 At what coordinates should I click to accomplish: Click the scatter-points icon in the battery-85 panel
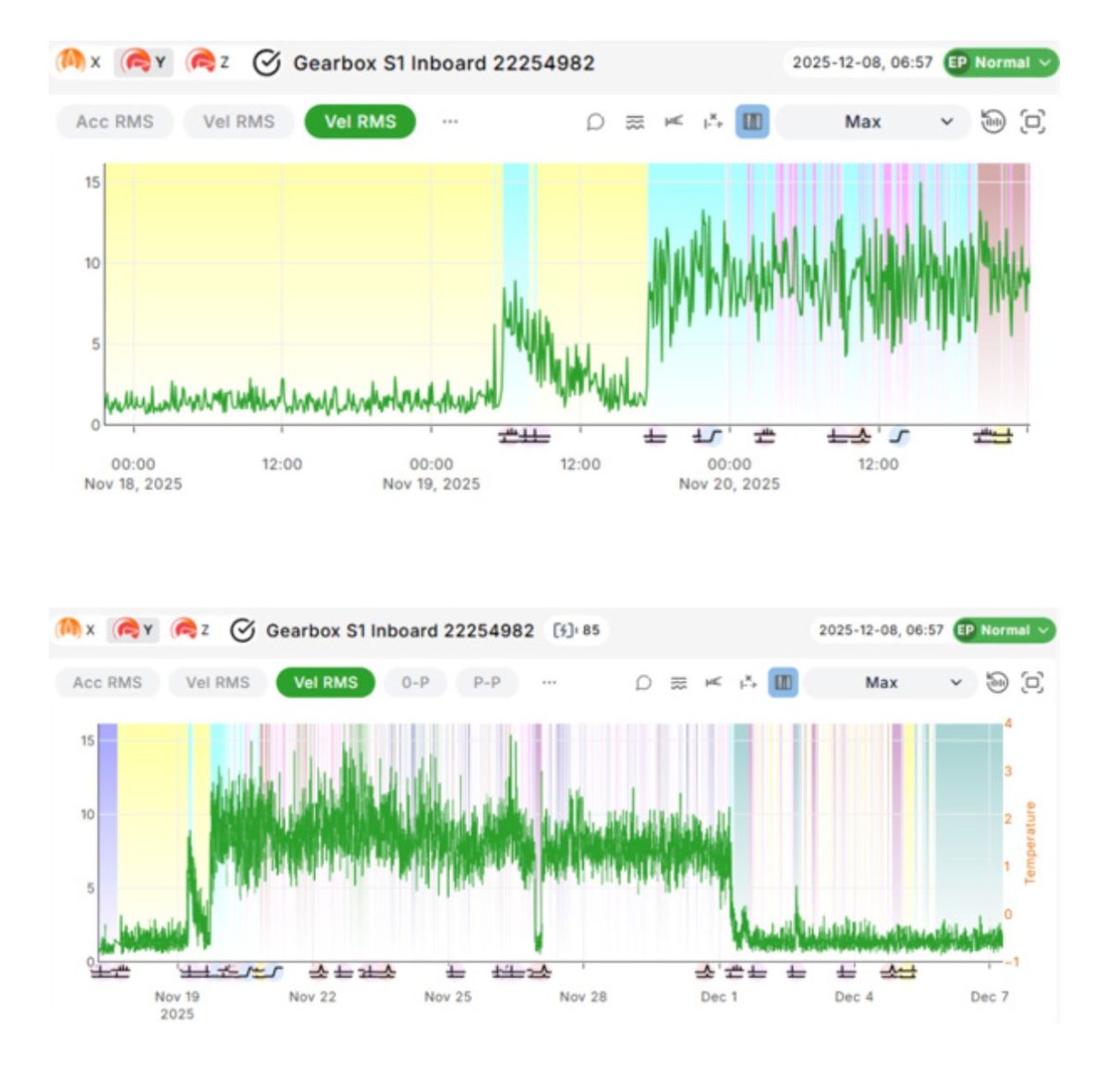point(748,683)
